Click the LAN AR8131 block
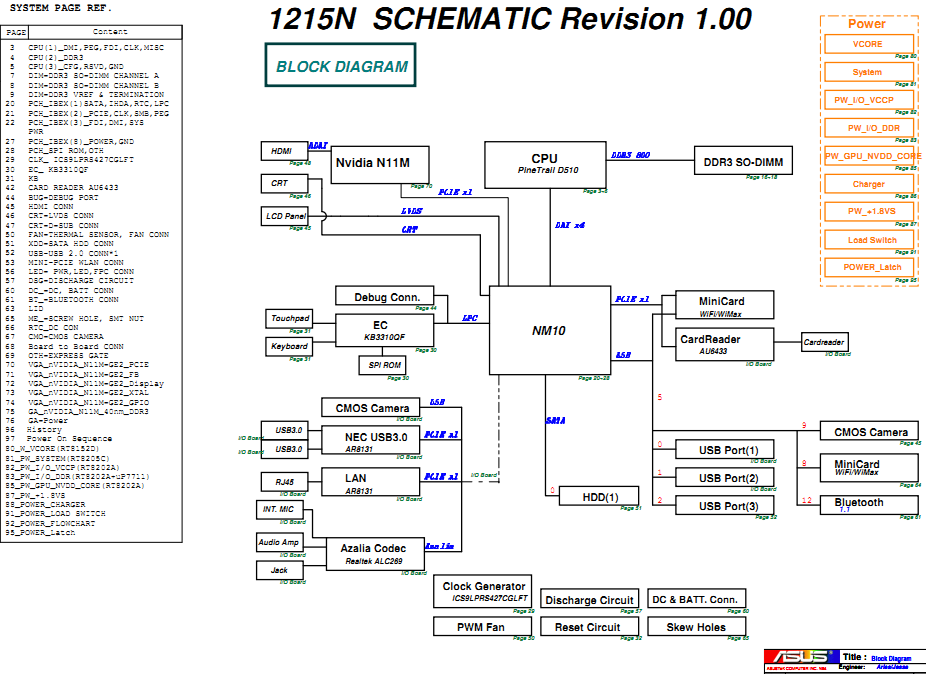The image size is (926, 674). click(x=371, y=481)
